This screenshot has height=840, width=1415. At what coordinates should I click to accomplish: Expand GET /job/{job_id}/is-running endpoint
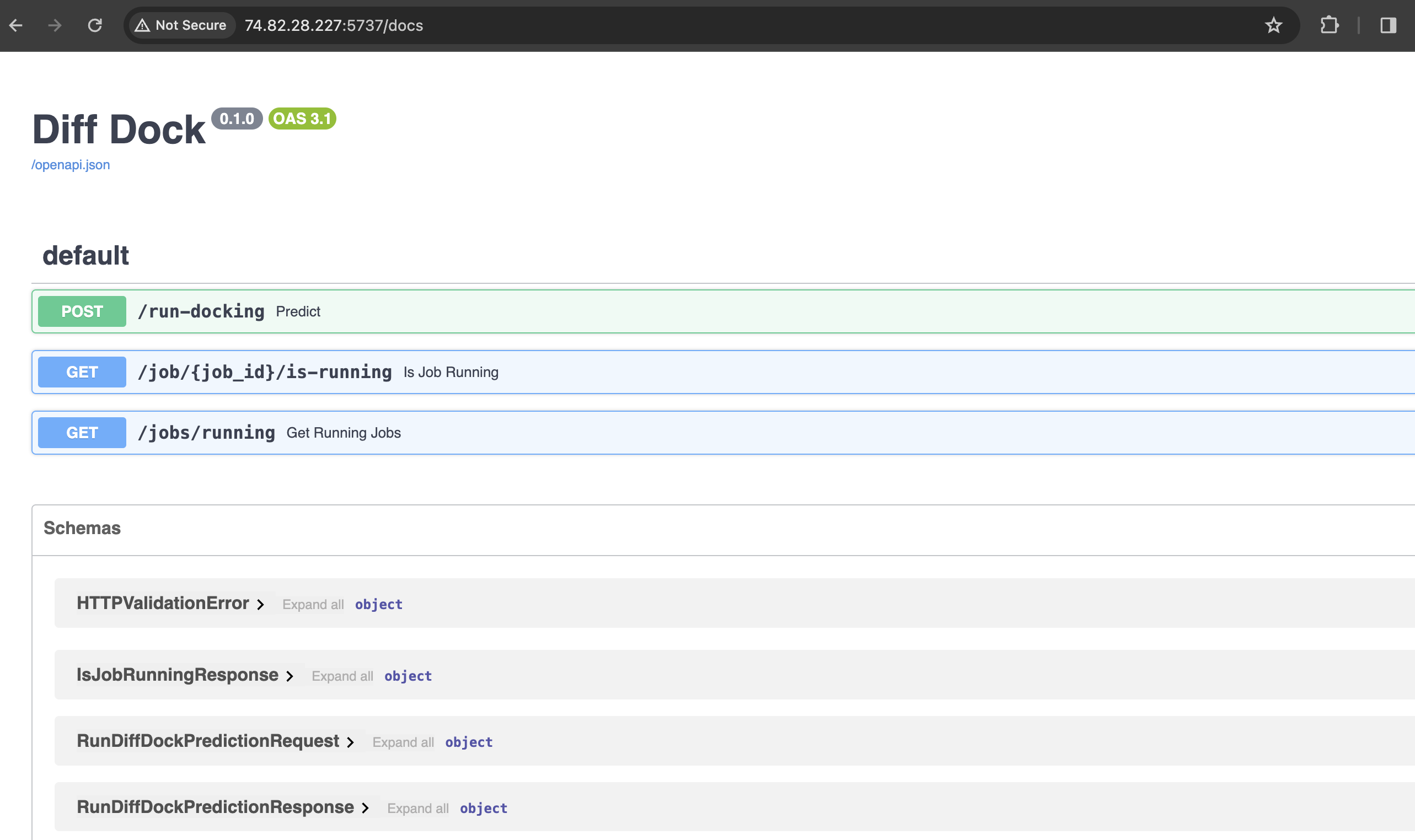point(265,372)
